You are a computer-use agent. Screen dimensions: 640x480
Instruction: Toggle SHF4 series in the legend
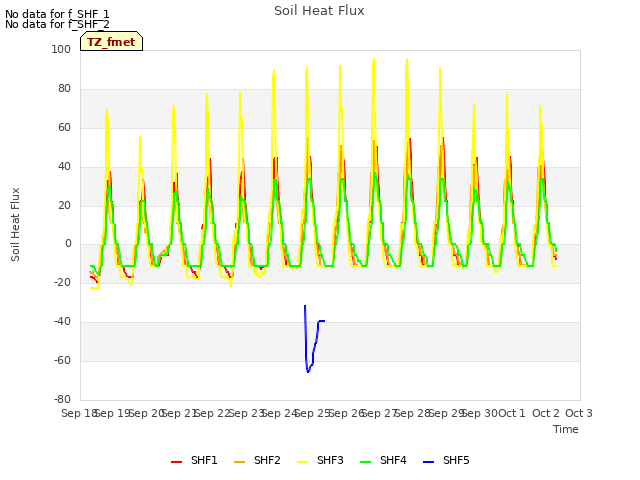click(x=384, y=460)
